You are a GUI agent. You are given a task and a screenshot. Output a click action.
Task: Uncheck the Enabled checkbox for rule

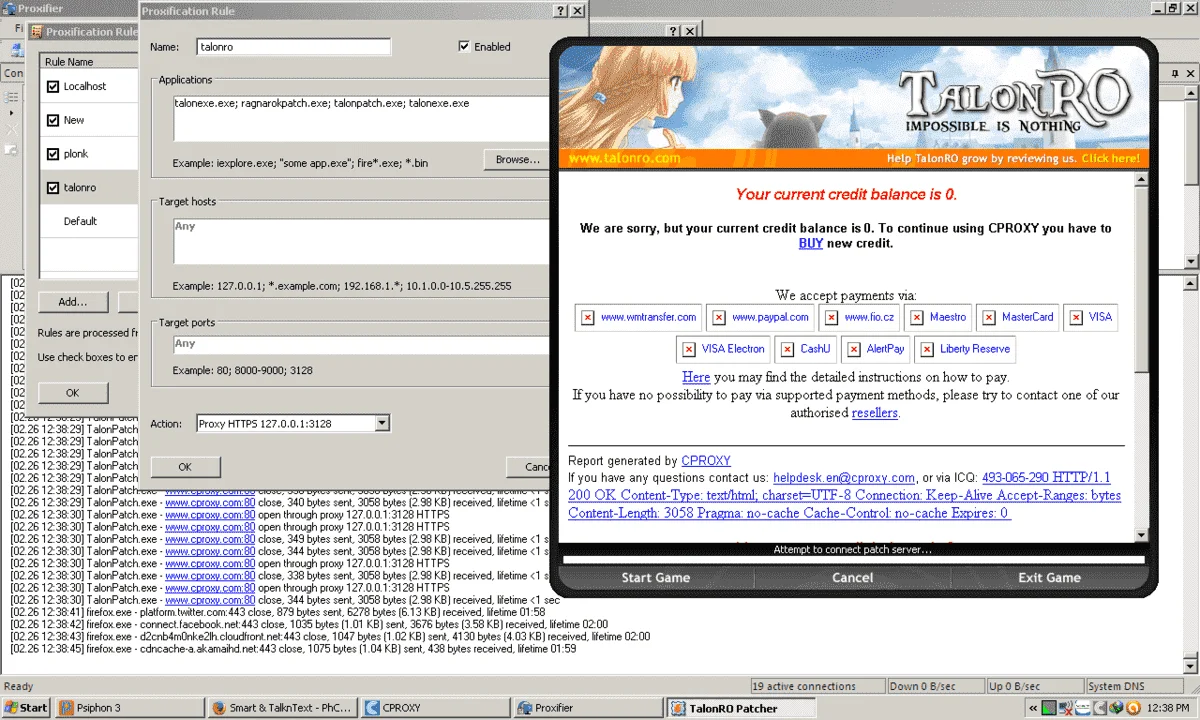point(464,46)
